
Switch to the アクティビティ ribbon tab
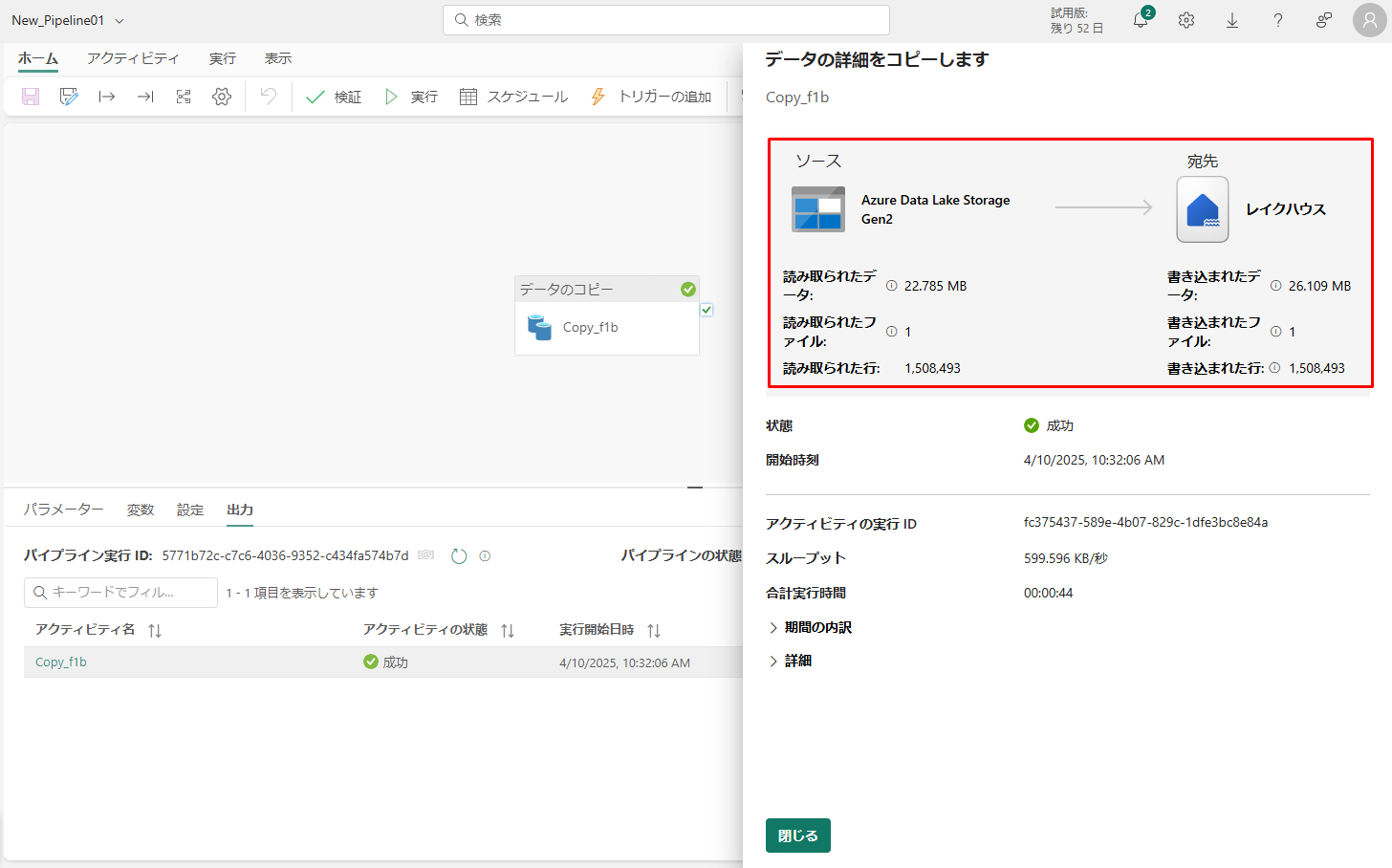point(133,58)
